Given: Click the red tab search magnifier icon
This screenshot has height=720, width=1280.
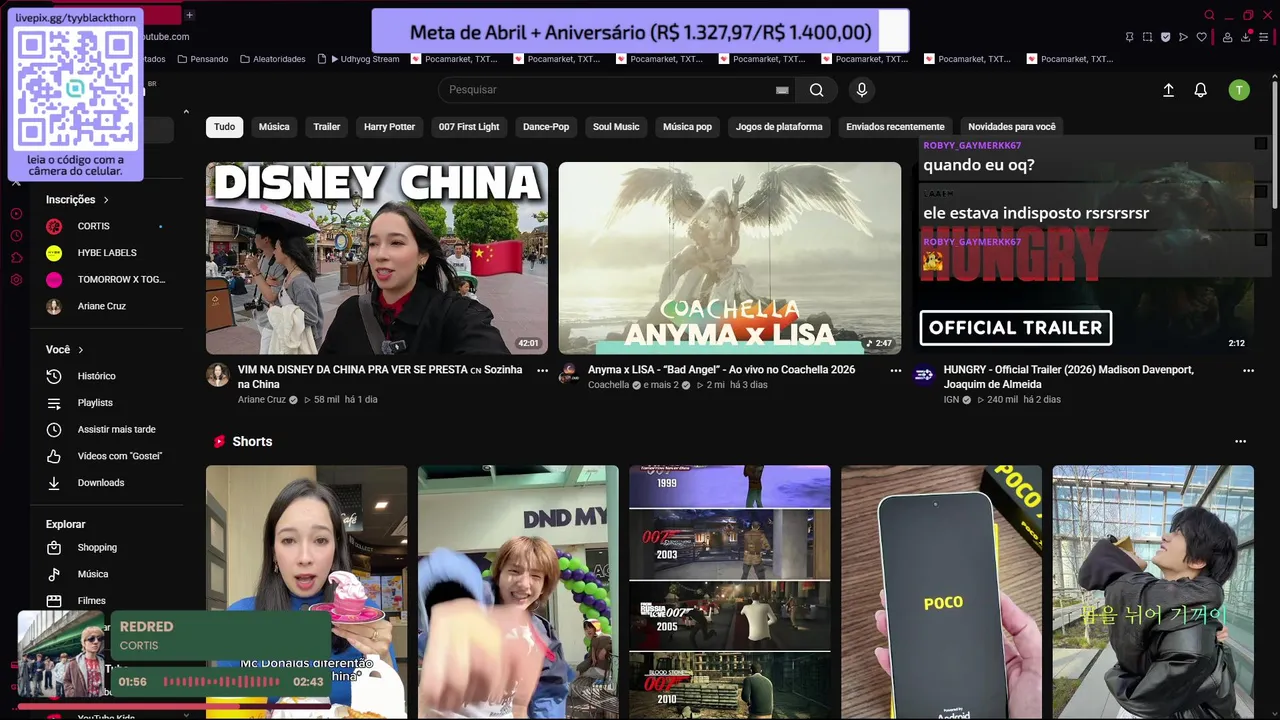Looking at the screenshot, I should click(x=1209, y=15).
